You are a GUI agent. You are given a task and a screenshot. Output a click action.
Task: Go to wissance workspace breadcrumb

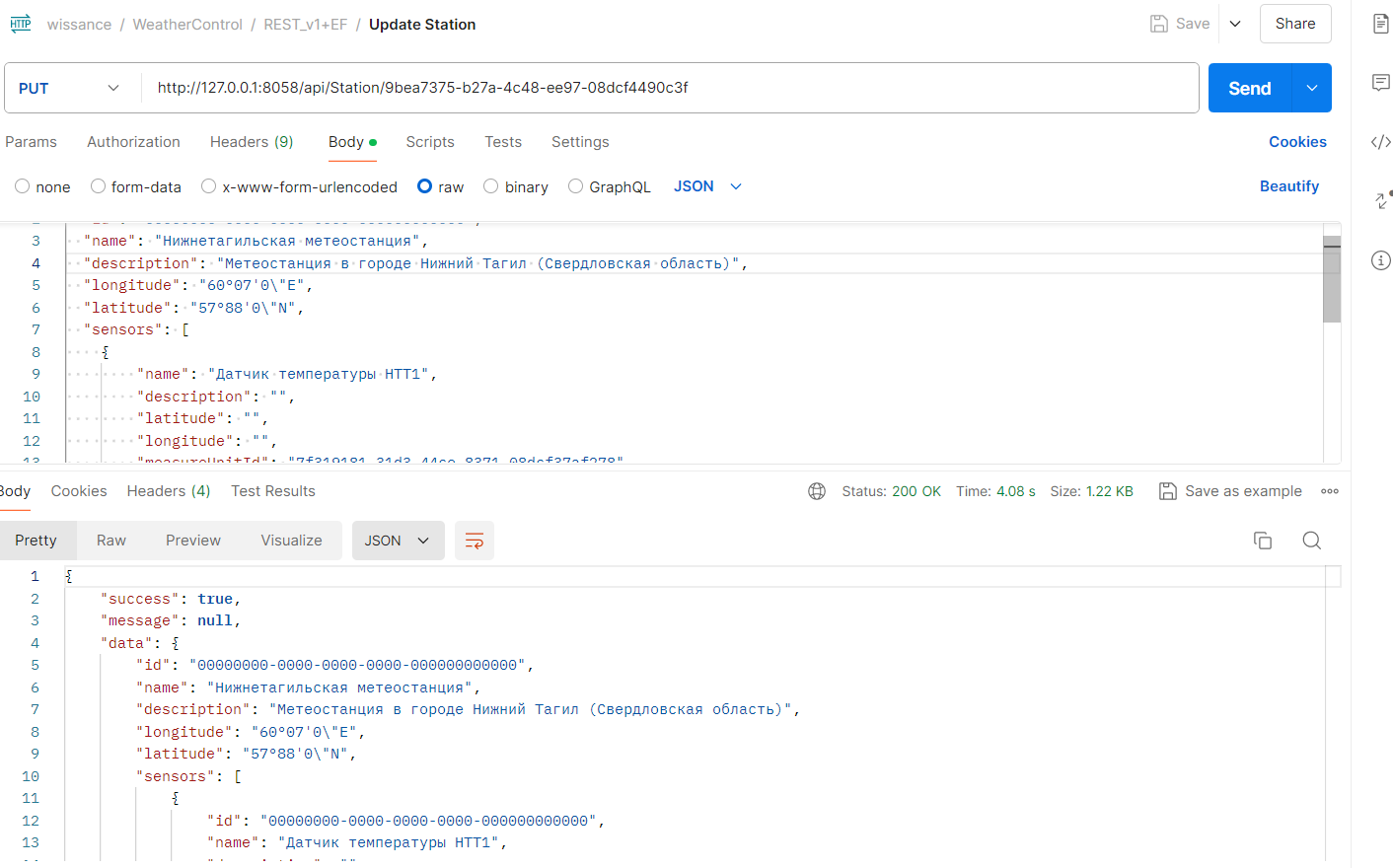[79, 25]
